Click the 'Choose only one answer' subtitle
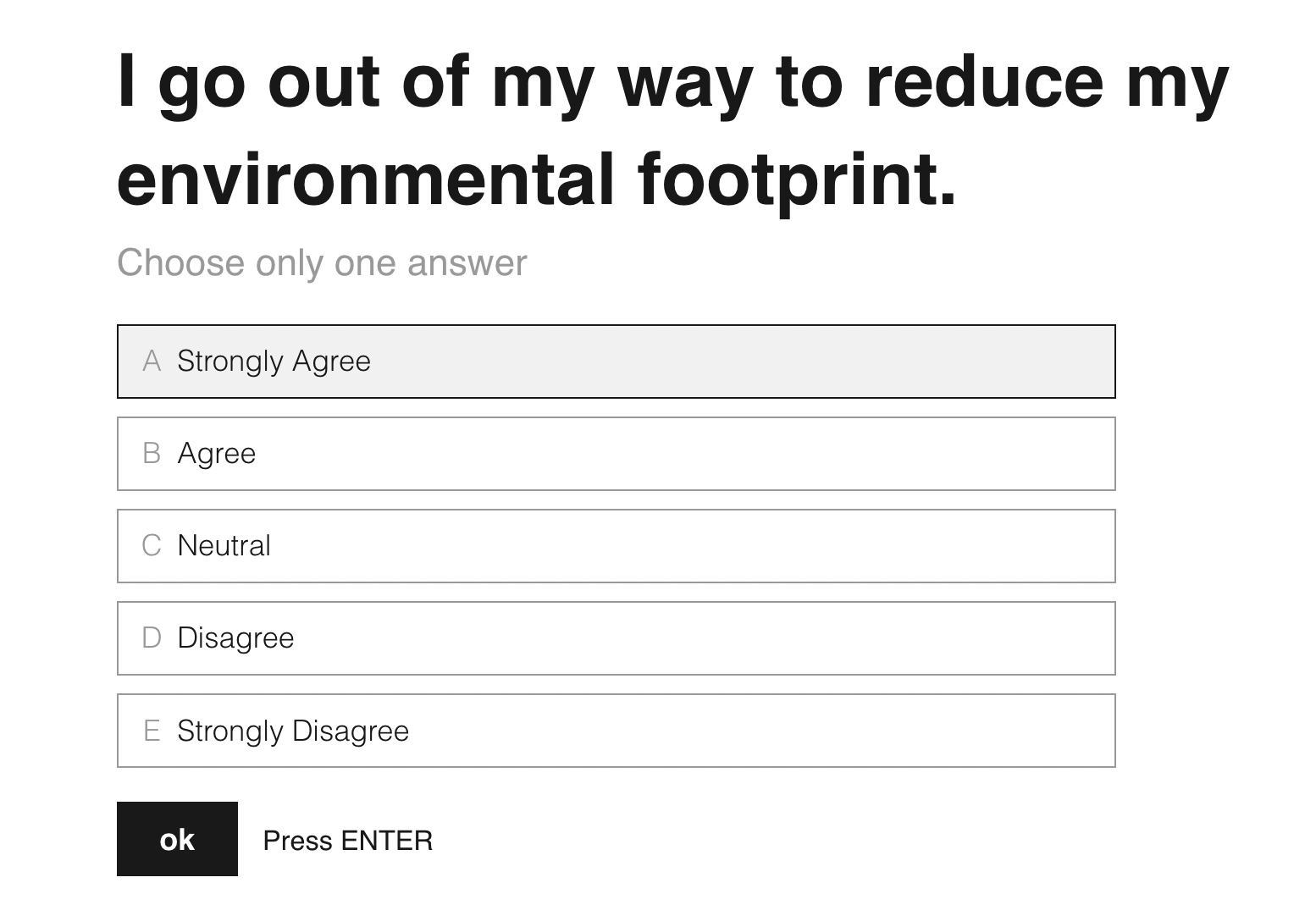 322,263
